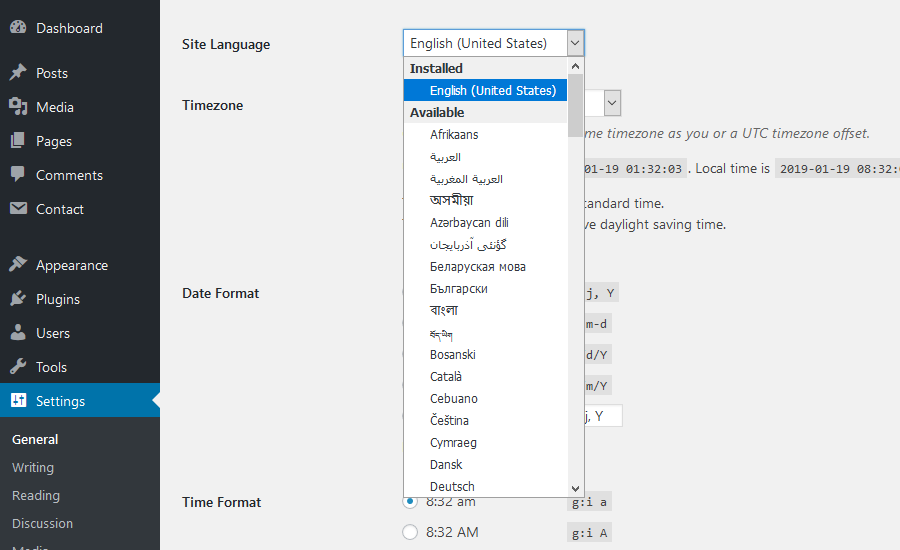Viewport: 900px width, 550px height.
Task: Select Afrikaans language option
Action: [485, 134]
